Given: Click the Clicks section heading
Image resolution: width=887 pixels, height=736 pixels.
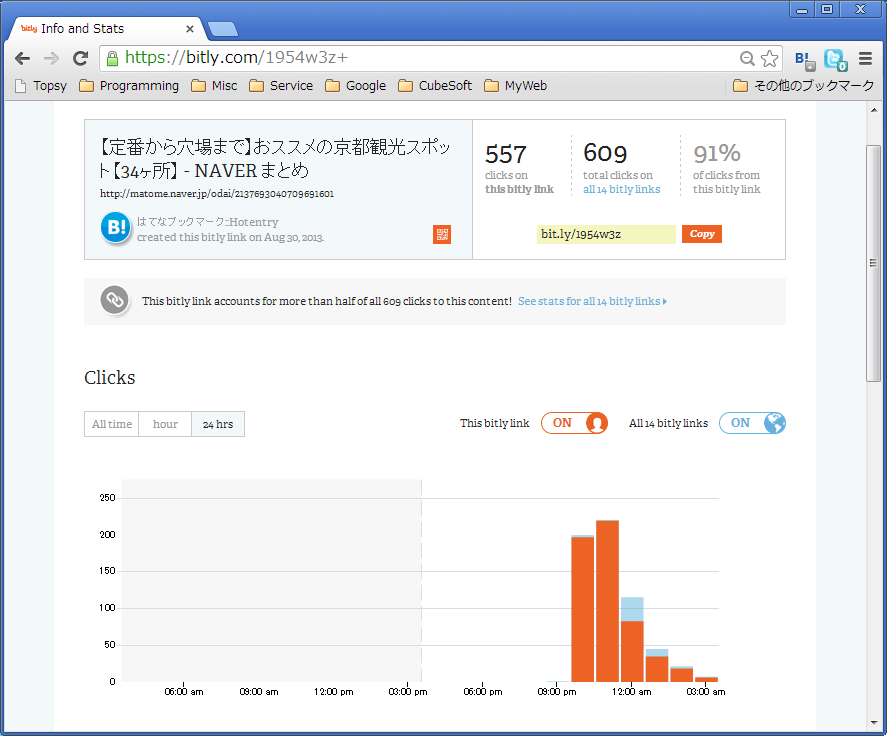Looking at the screenshot, I should pos(110,378).
